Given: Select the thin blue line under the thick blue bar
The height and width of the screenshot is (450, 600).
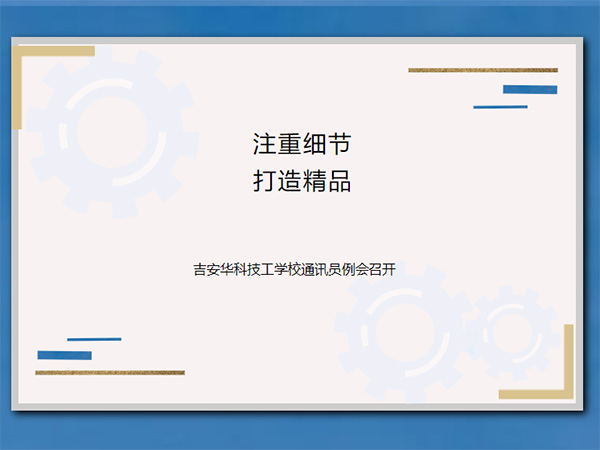Looking at the screenshot, I should pyautogui.click(x=500, y=106).
